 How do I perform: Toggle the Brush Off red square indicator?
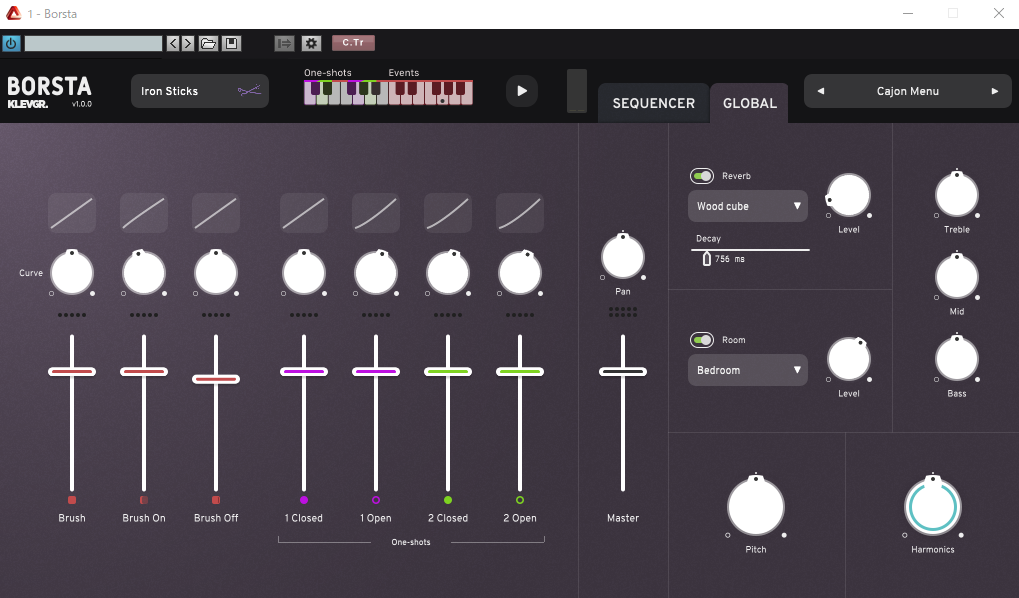pyautogui.click(x=216, y=500)
